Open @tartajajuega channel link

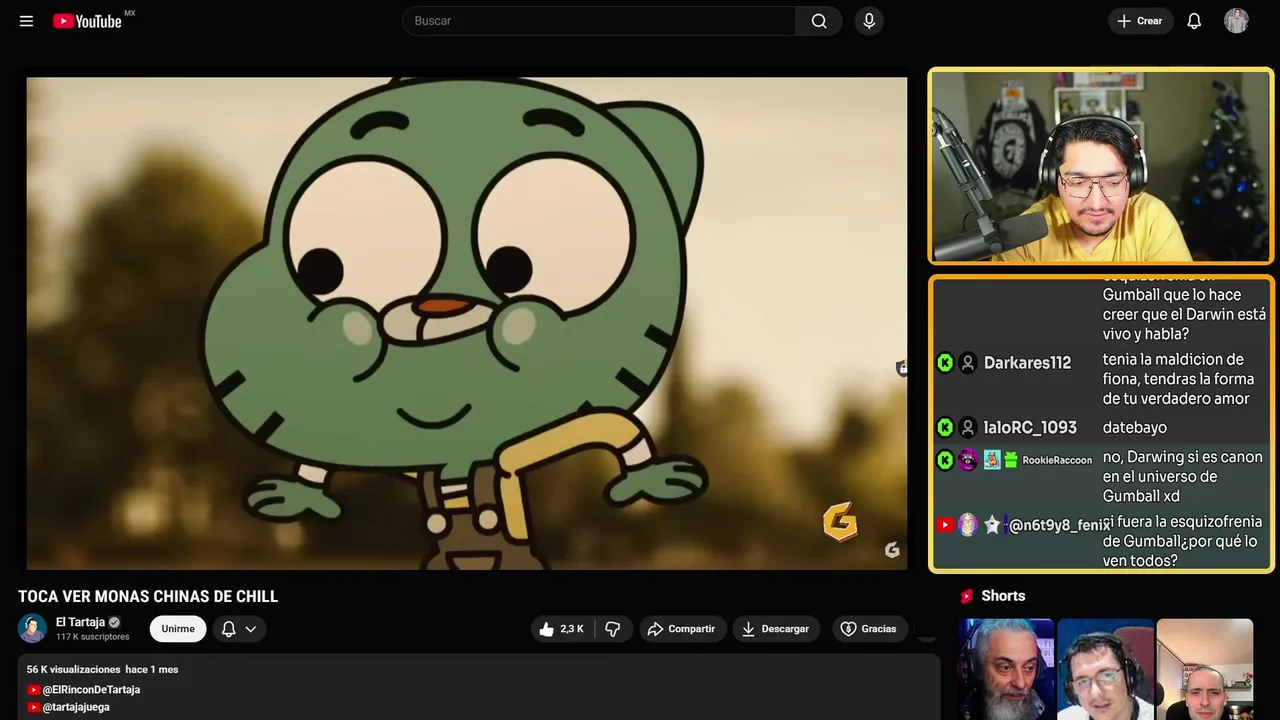pos(76,707)
